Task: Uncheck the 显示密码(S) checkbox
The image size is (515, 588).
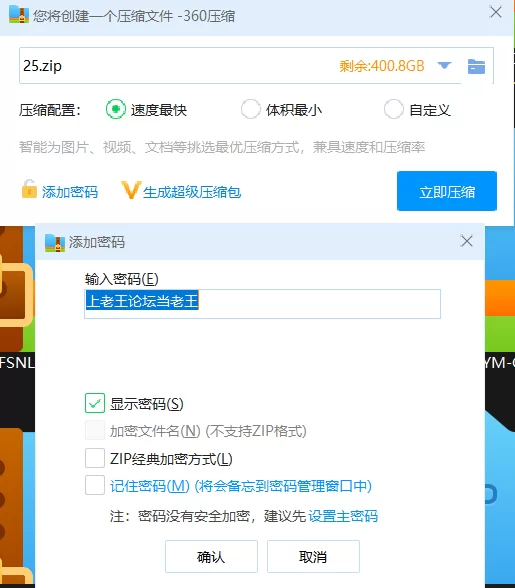Action: pyautogui.click(x=95, y=403)
